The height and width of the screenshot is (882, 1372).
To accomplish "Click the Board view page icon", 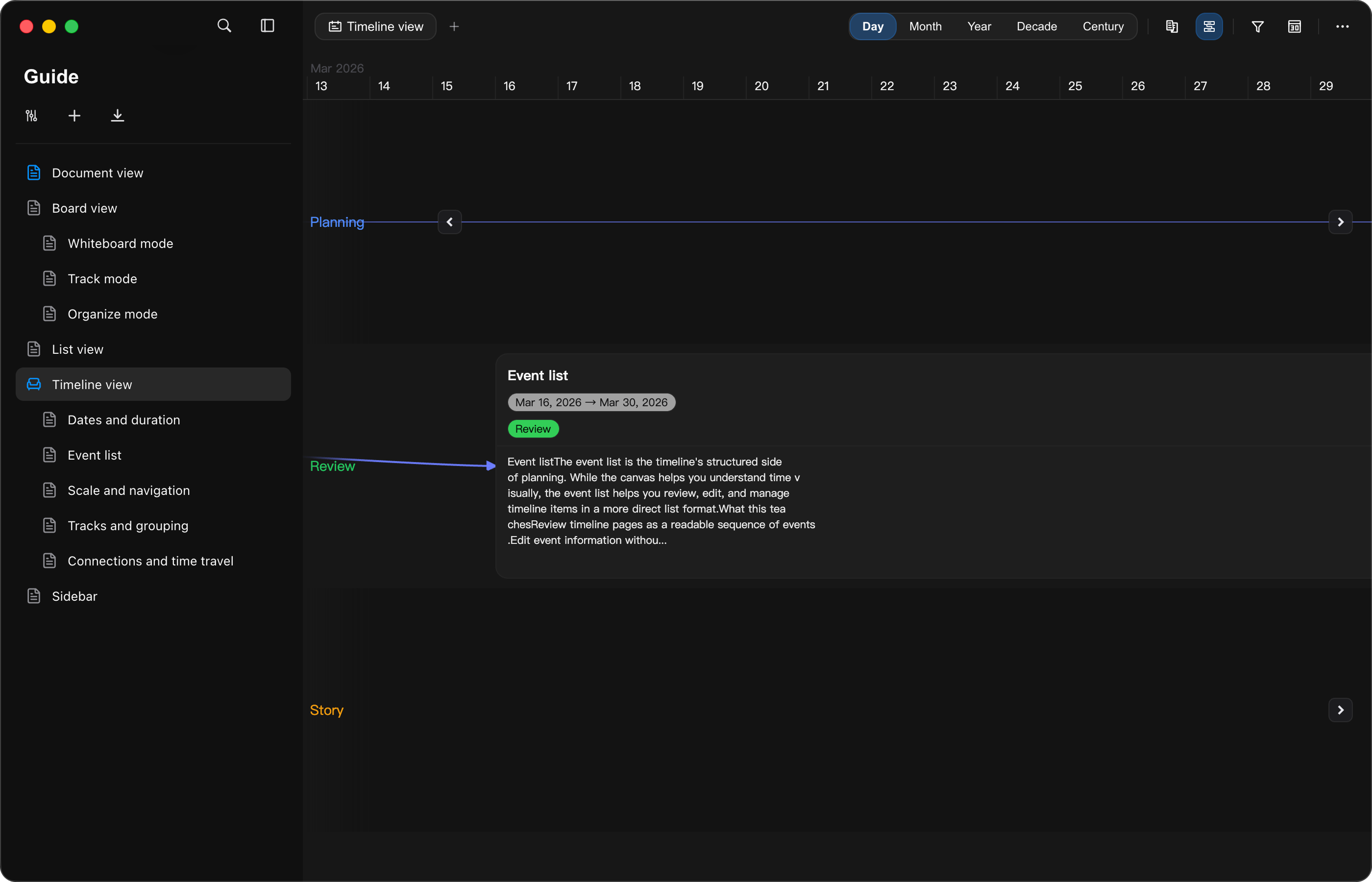I will pos(34,208).
